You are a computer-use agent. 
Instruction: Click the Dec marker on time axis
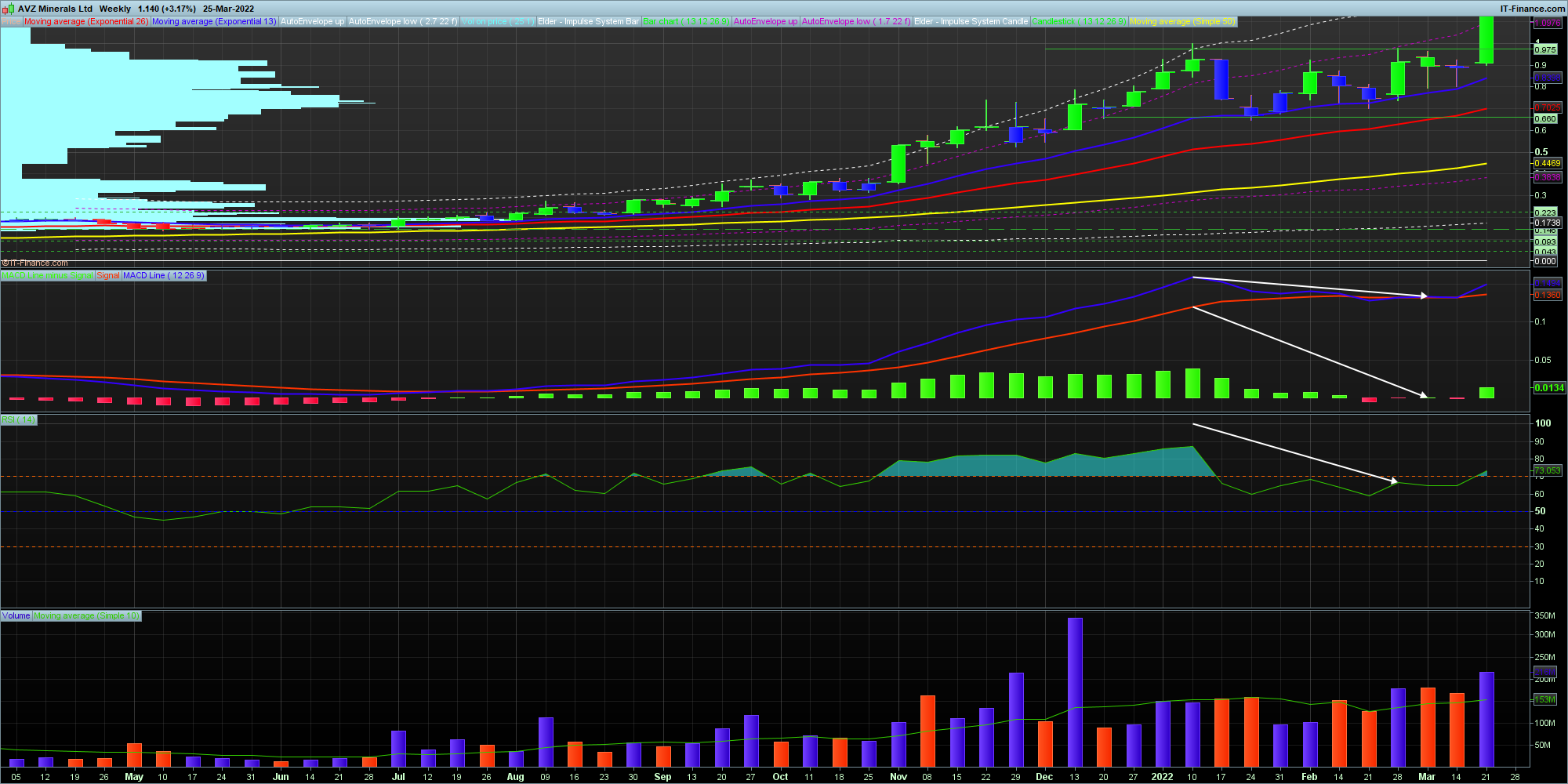[x=1044, y=777]
